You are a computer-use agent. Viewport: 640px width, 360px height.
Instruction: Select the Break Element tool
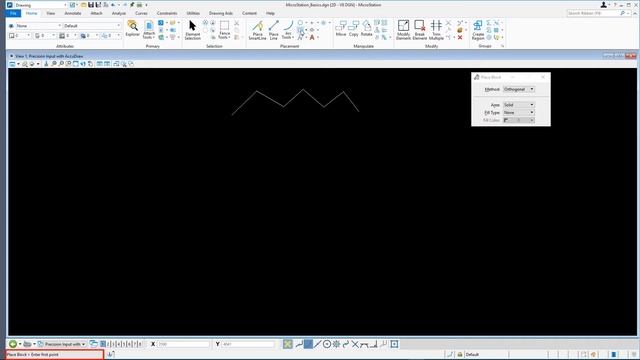click(420, 30)
